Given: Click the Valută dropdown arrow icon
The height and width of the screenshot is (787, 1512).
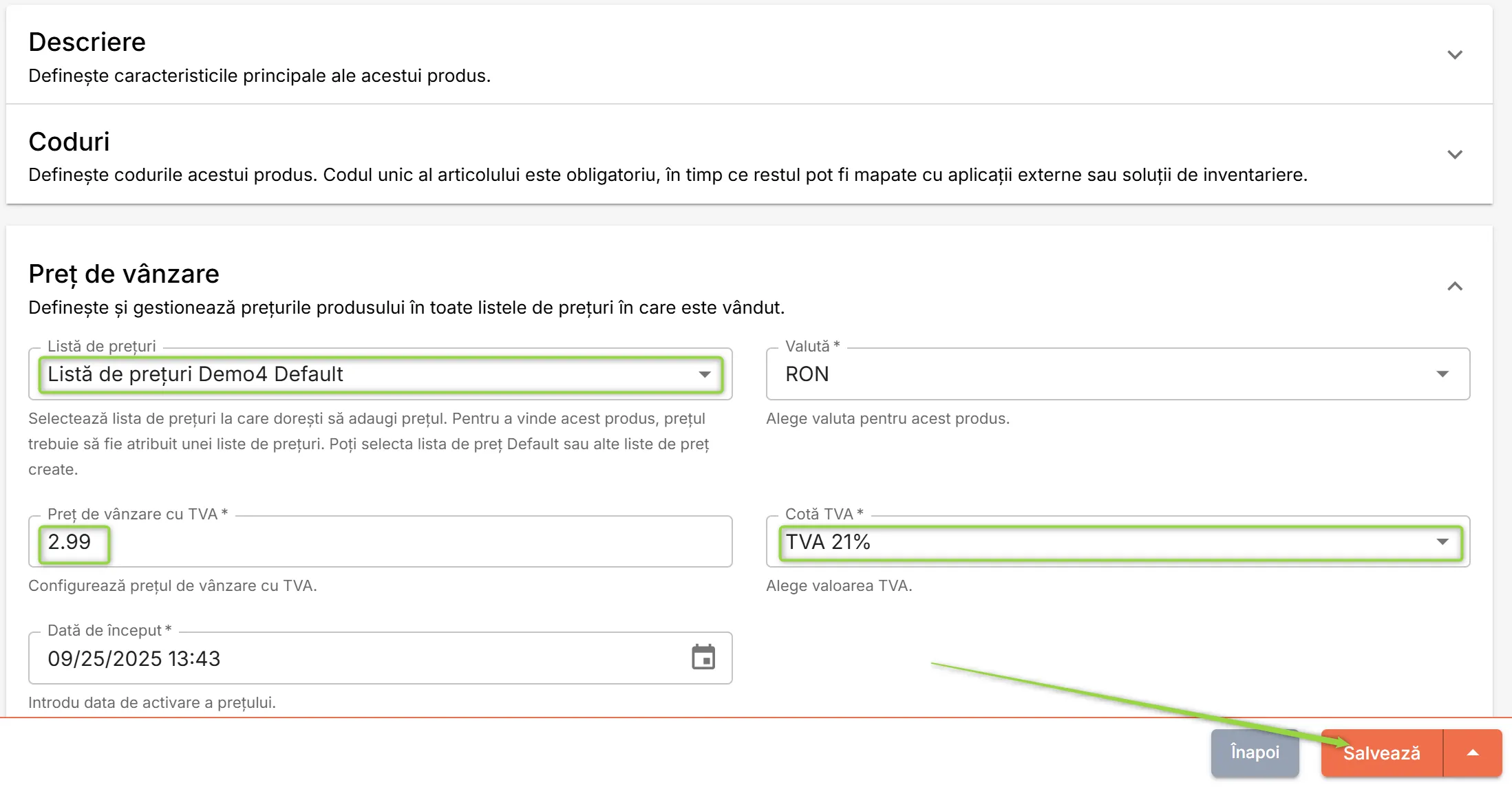Looking at the screenshot, I should 1442,374.
